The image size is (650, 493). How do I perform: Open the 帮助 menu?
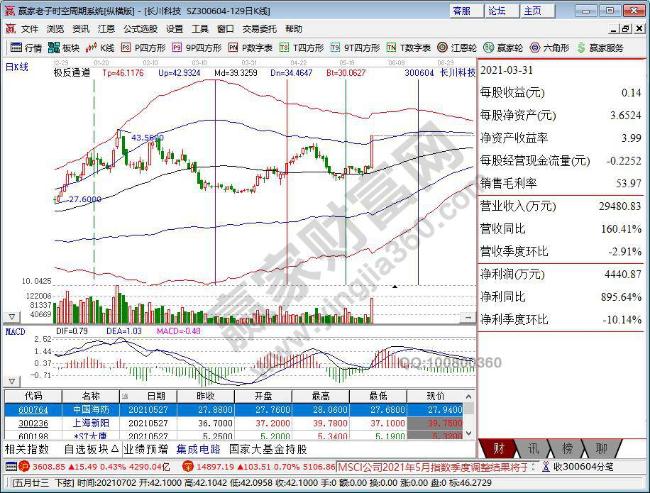click(x=293, y=29)
